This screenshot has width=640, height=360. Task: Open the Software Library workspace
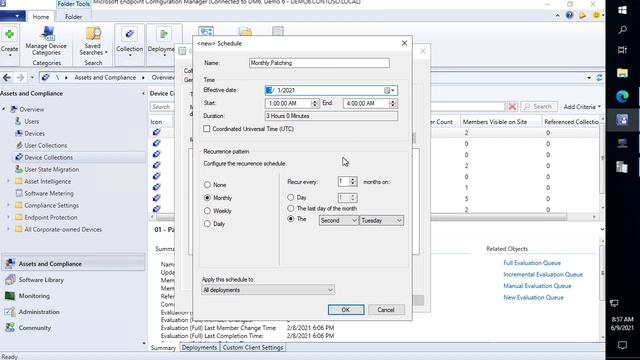coord(41,280)
